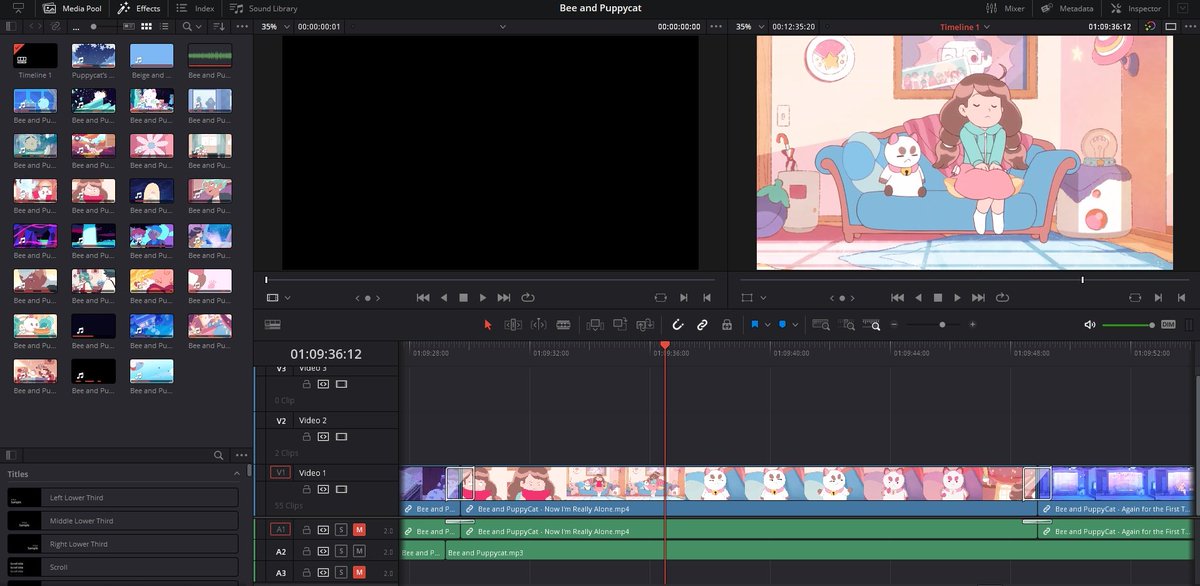Open the Media Pool tab
1200x586 pixels.
pyautogui.click(x=72, y=8)
